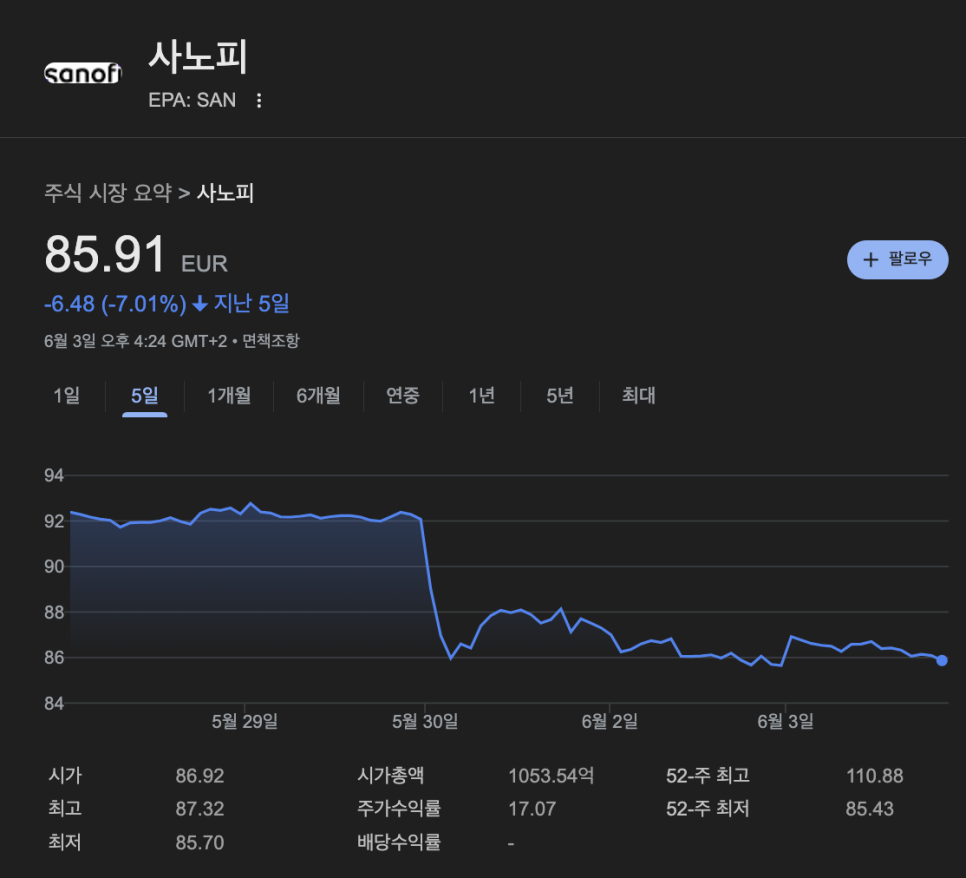
Task: Select the 최대 tab
Action: 639,396
